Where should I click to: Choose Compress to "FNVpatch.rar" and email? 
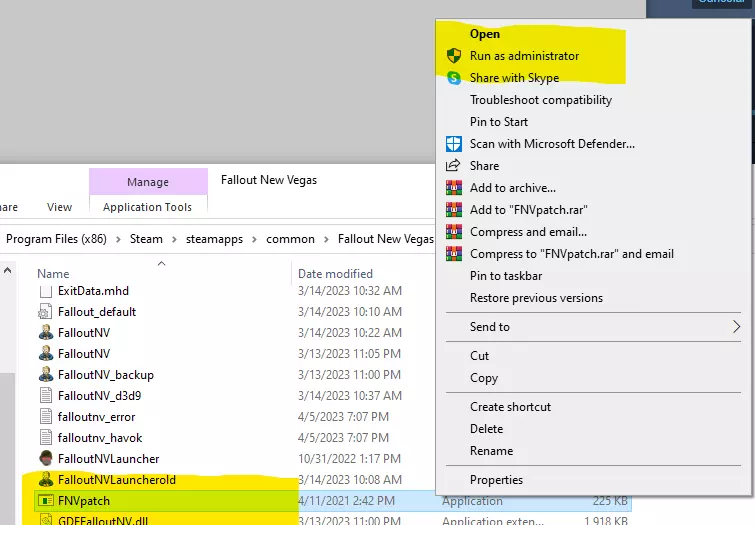[572, 254]
